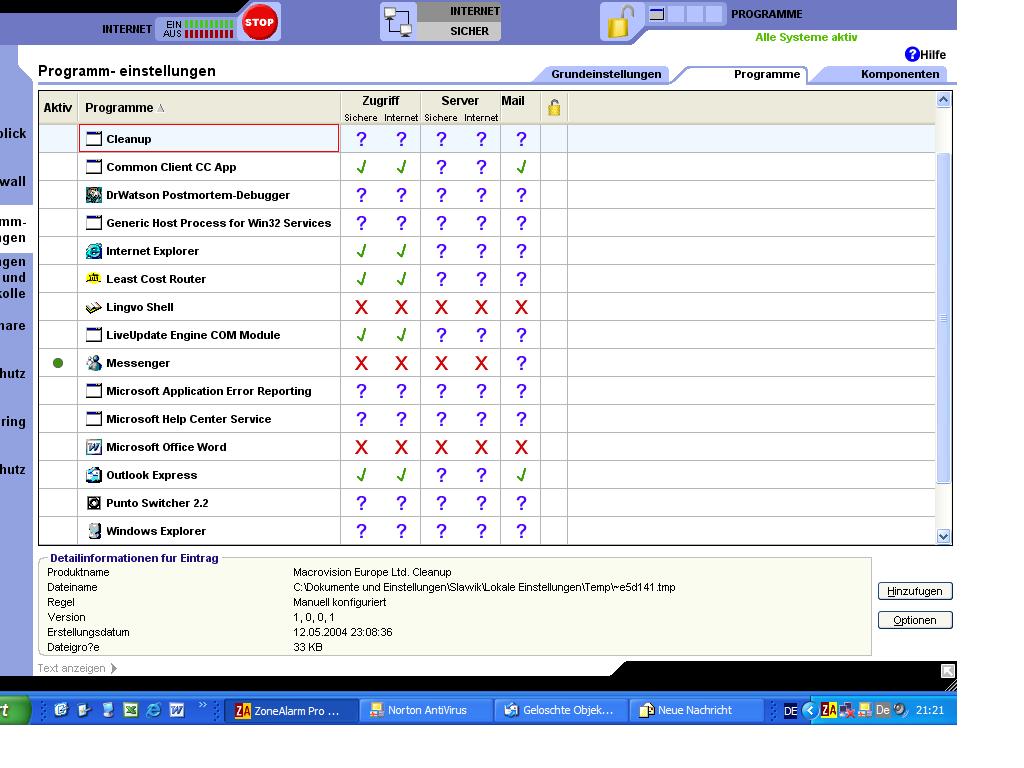This screenshot has height=768, width=1024.
Task: Change Windows Explorer Mail permission
Action: tap(521, 531)
